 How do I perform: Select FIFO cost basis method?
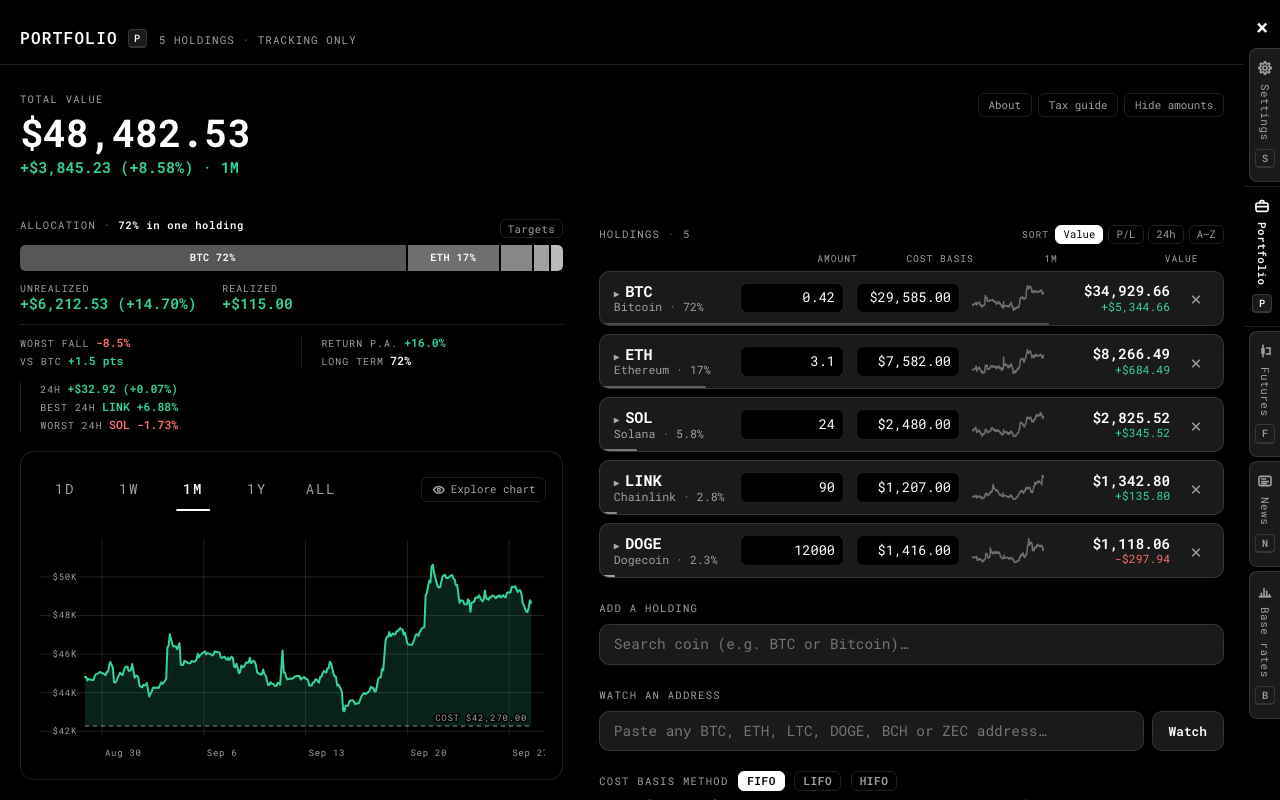click(x=761, y=781)
